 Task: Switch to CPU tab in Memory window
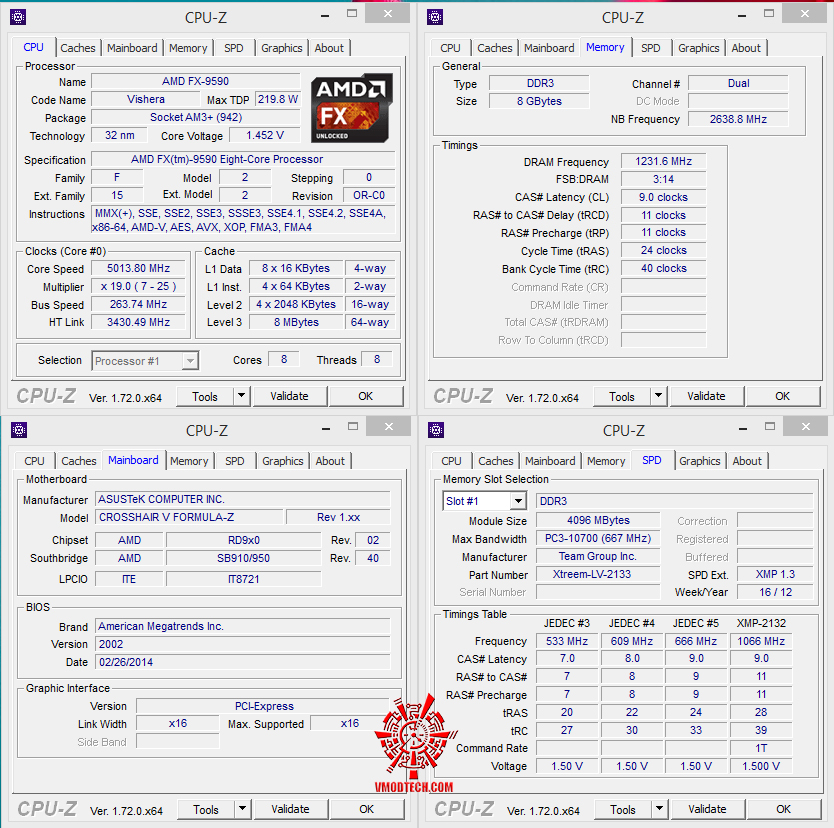(x=450, y=48)
